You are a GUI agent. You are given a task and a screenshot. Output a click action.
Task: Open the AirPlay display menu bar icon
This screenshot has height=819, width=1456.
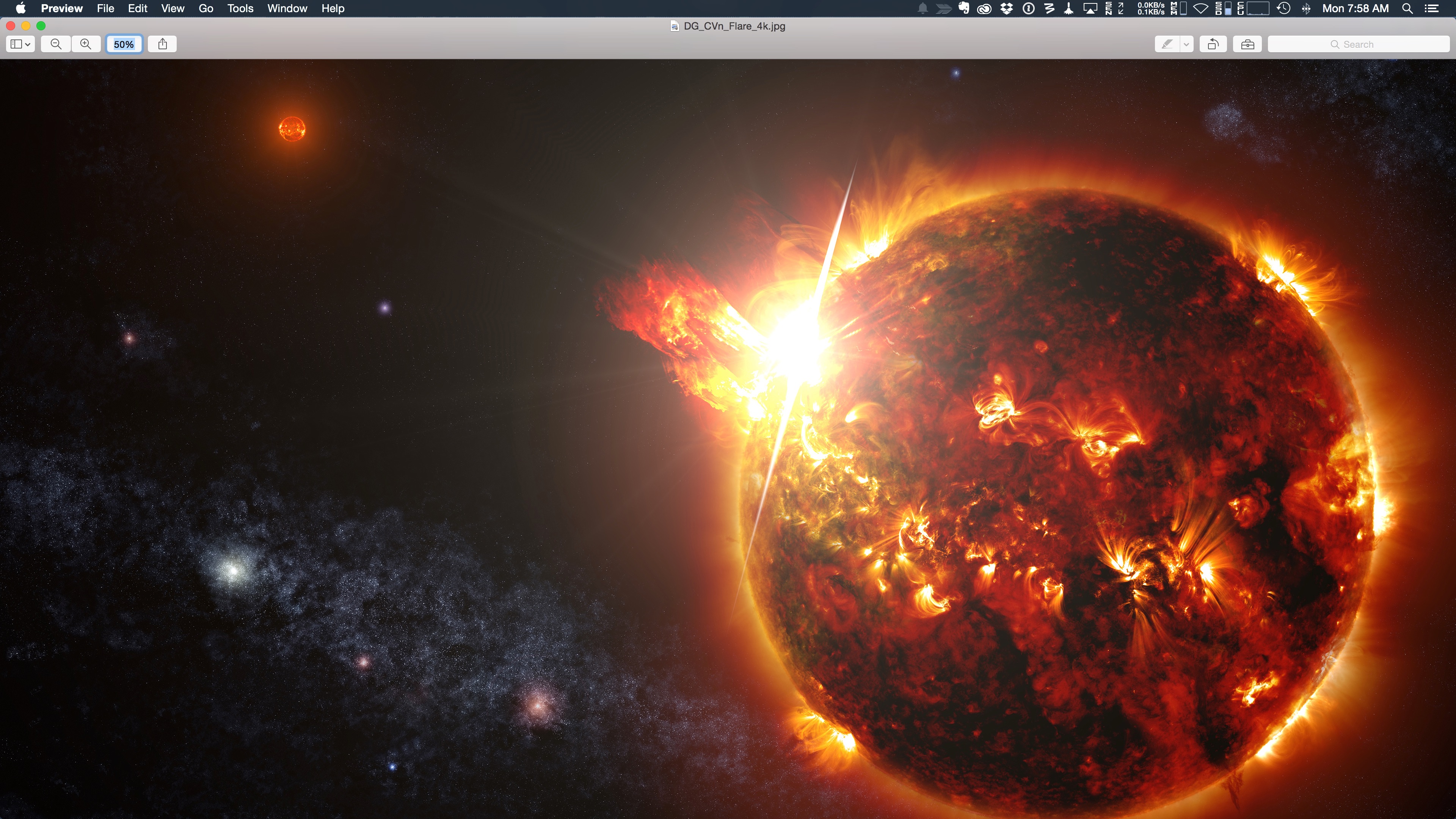1090,8
